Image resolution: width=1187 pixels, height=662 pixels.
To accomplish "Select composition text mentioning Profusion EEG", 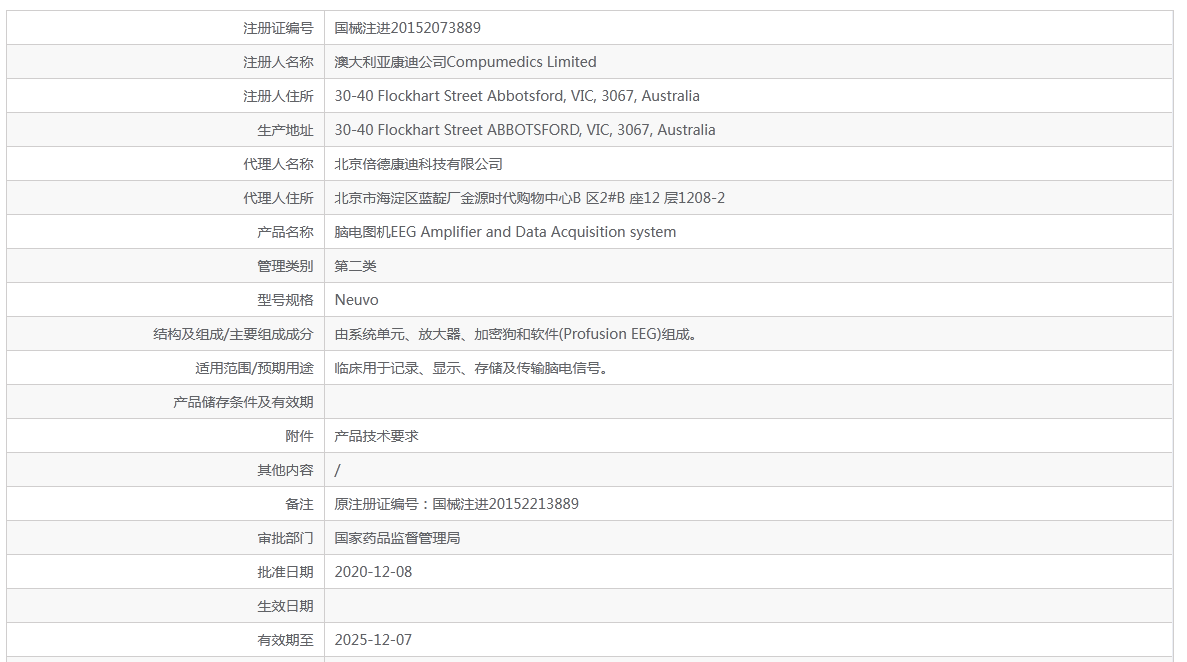I will click(x=516, y=334).
